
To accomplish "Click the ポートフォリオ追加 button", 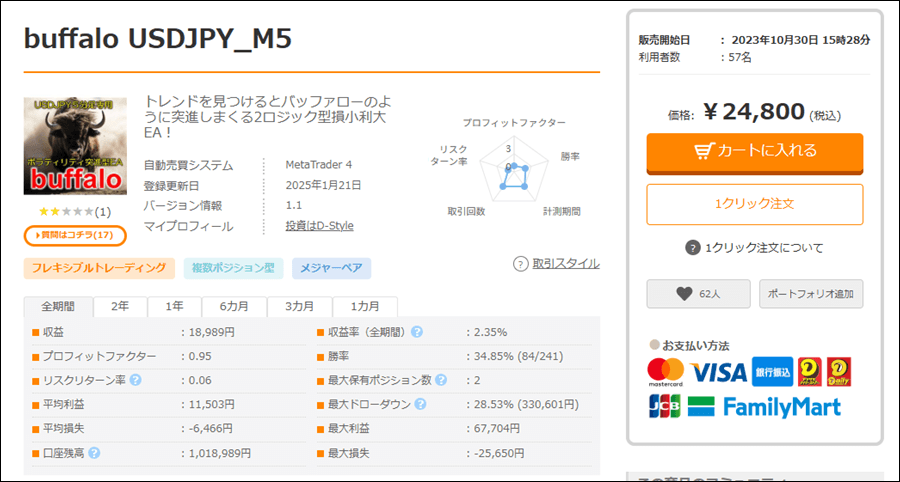I will pos(811,294).
